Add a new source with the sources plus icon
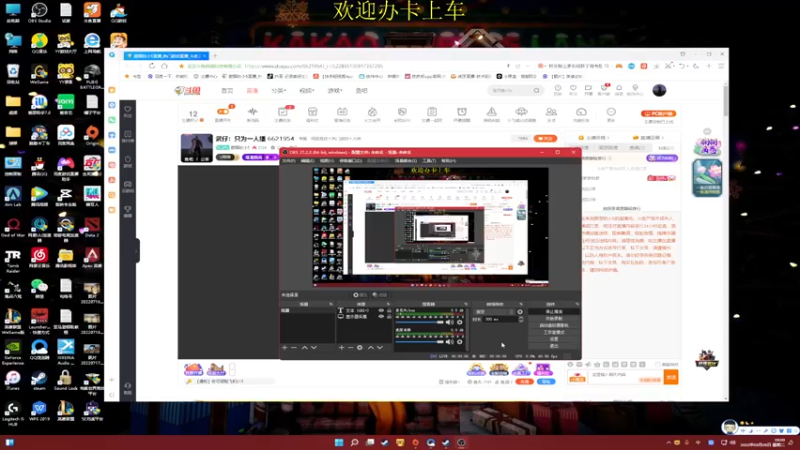This screenshot has width=800, height=450. tap(341, 347)
